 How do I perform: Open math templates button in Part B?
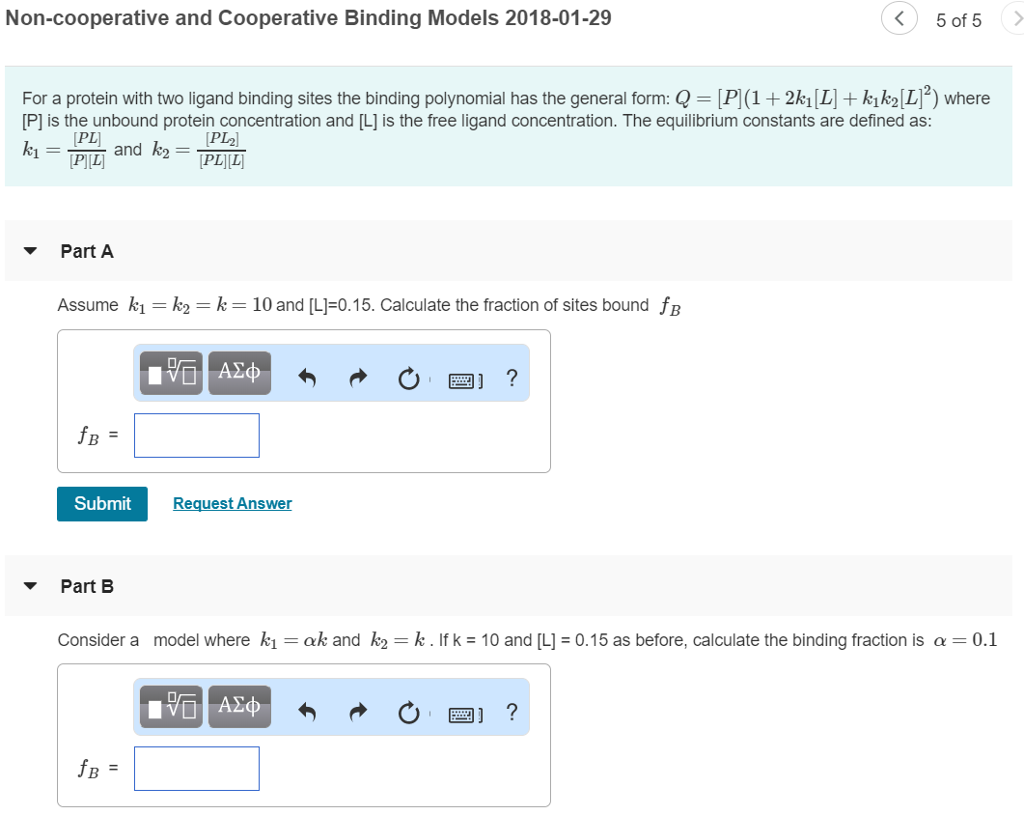coord(172,709)
